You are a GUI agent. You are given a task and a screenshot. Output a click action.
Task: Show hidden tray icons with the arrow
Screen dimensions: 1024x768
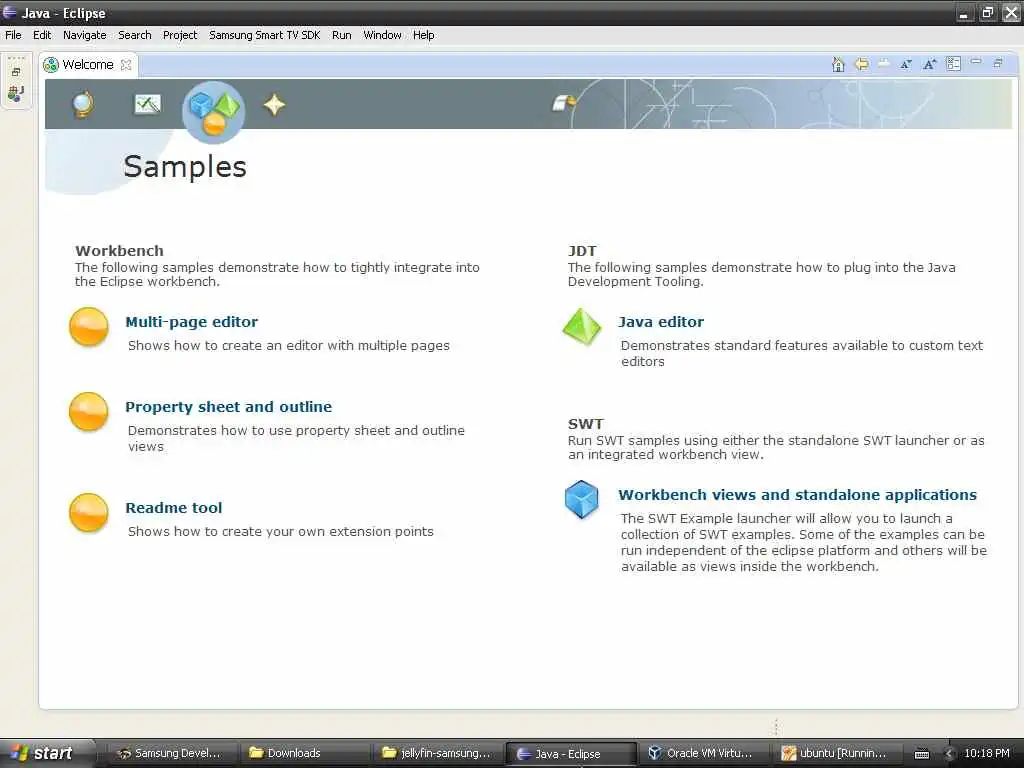(x=950, y=754)
